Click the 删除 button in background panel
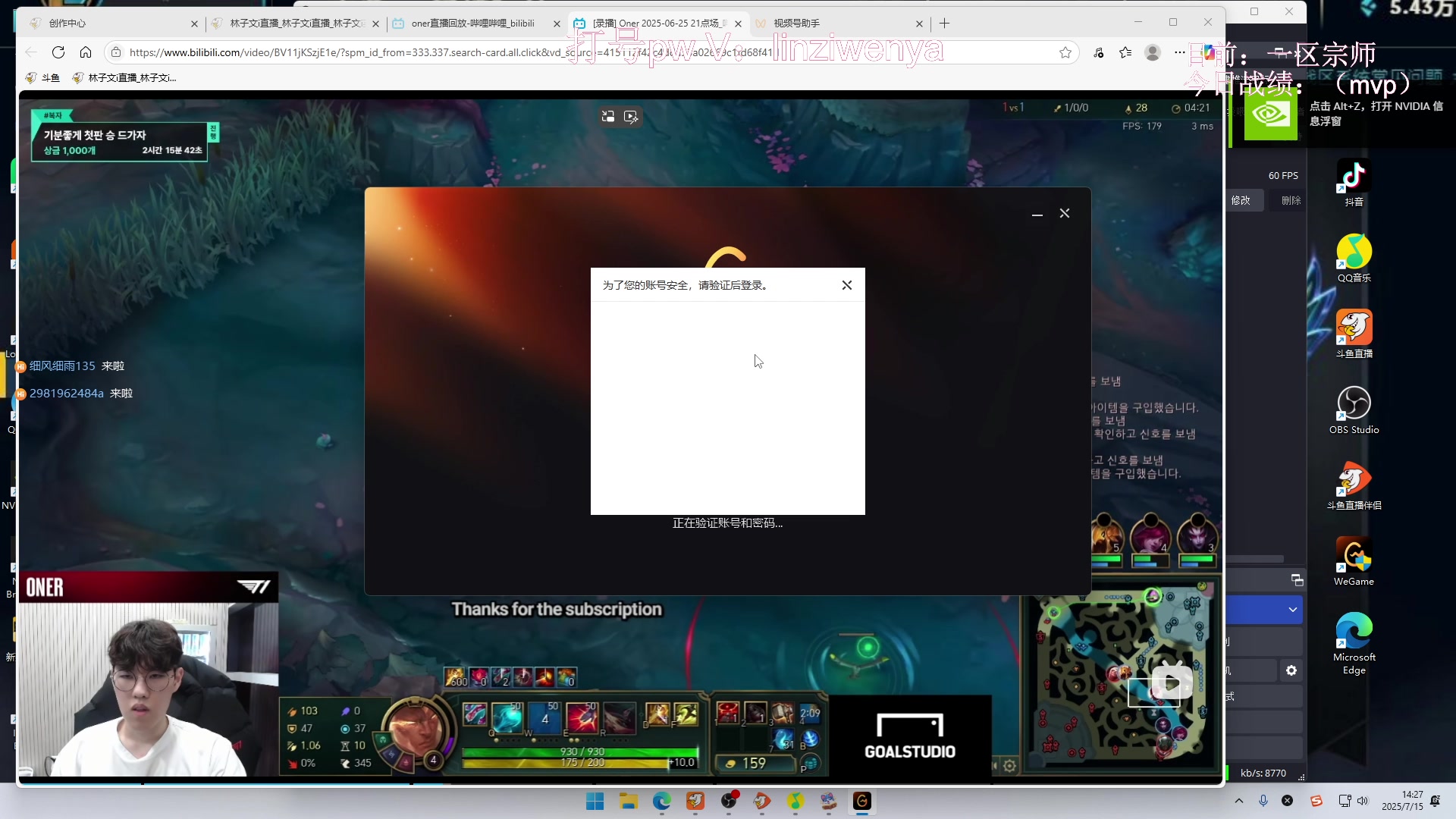The height and width of the screenshot is (819, 1456). click(x=1291, y=200)
